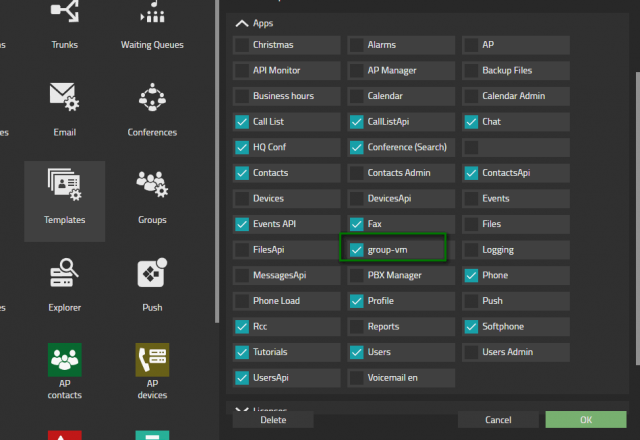Check the Calendar Admin checkbox
The width and height of the screenshot is (640, 440).
click(471, 96)
